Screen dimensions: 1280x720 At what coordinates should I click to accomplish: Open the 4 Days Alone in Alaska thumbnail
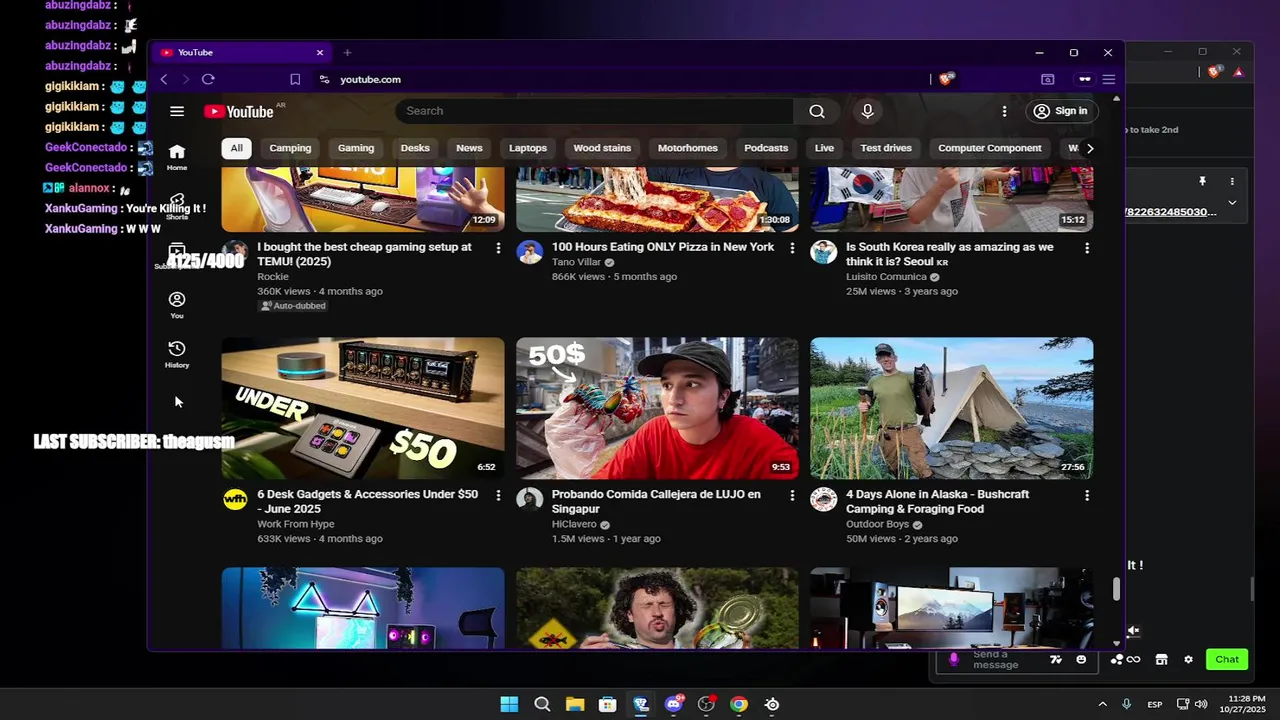[x=952, y=409]
